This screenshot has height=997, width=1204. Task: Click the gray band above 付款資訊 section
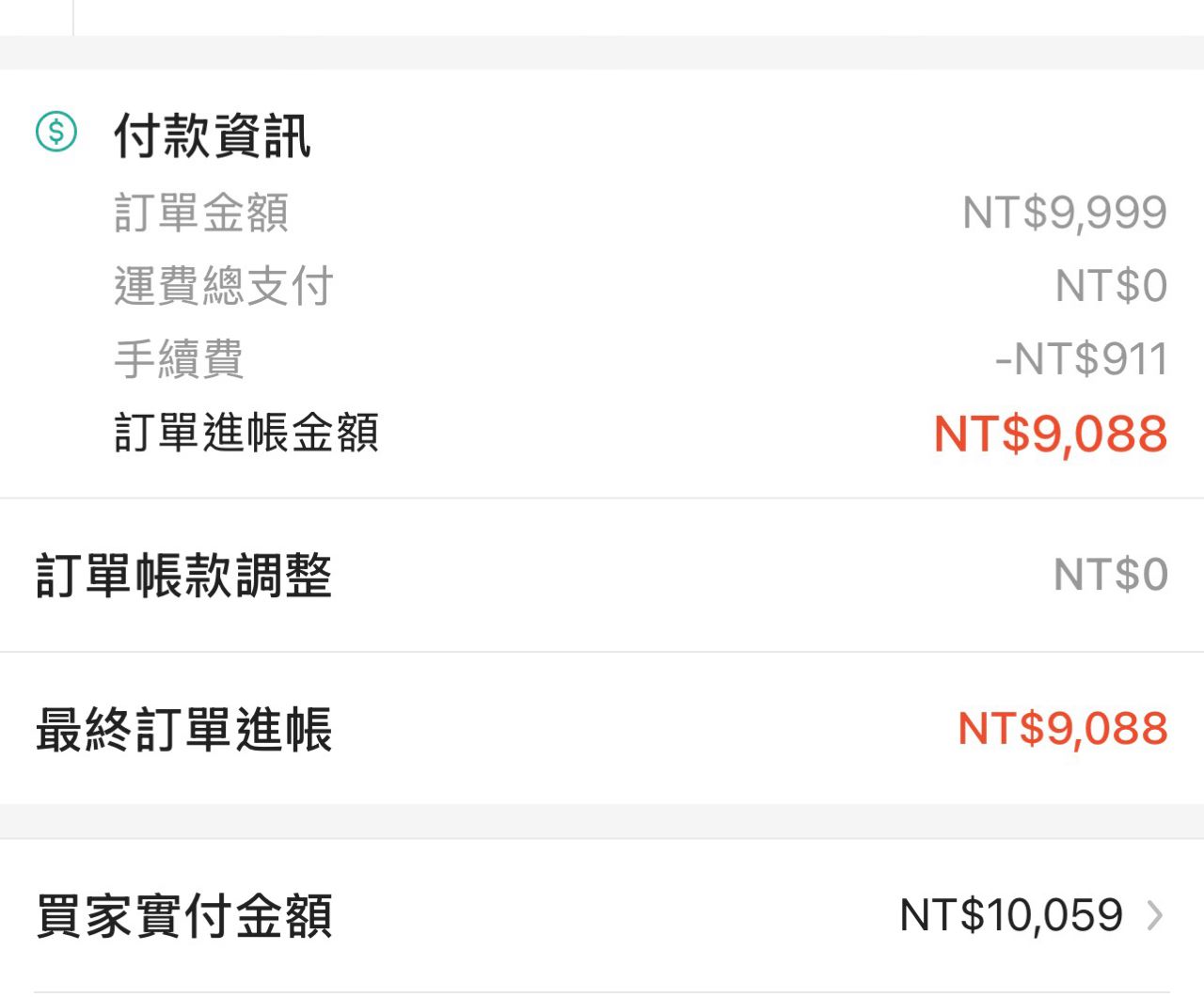tap(602, 53)
